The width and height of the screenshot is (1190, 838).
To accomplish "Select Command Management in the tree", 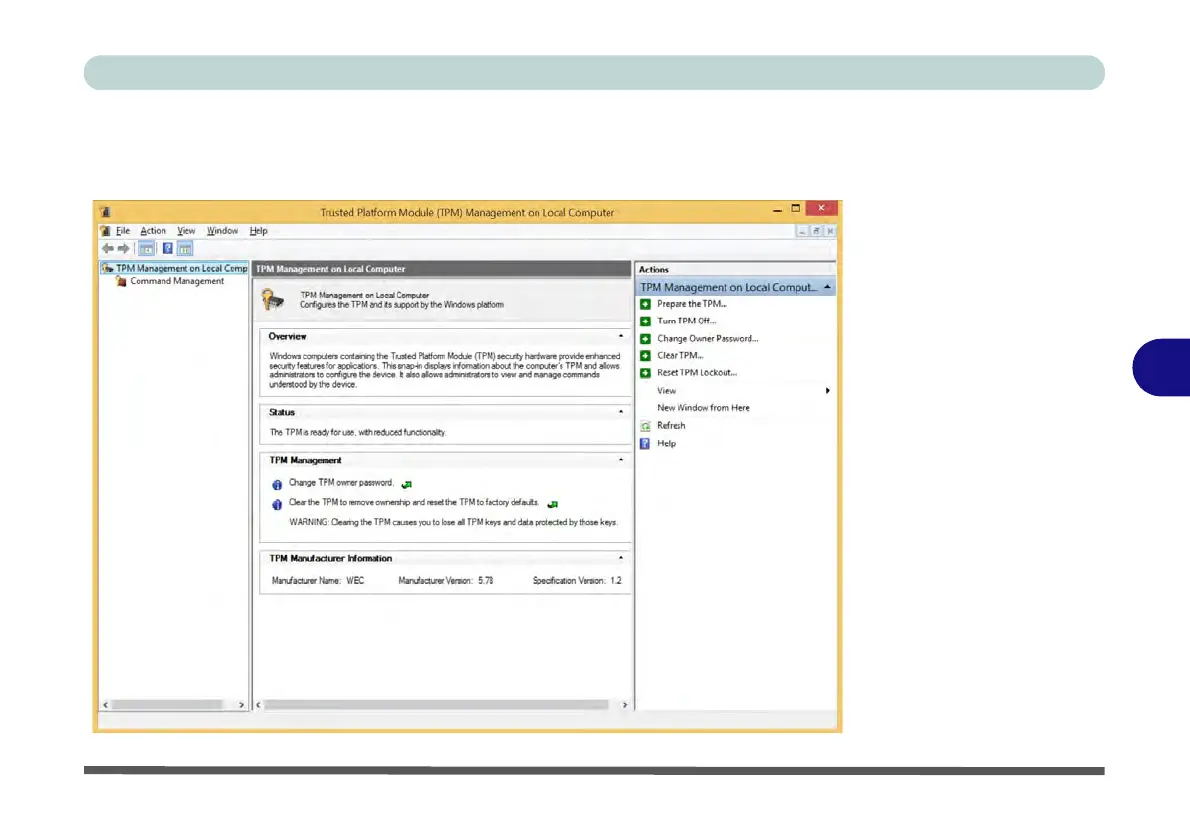I will (176, 282).
